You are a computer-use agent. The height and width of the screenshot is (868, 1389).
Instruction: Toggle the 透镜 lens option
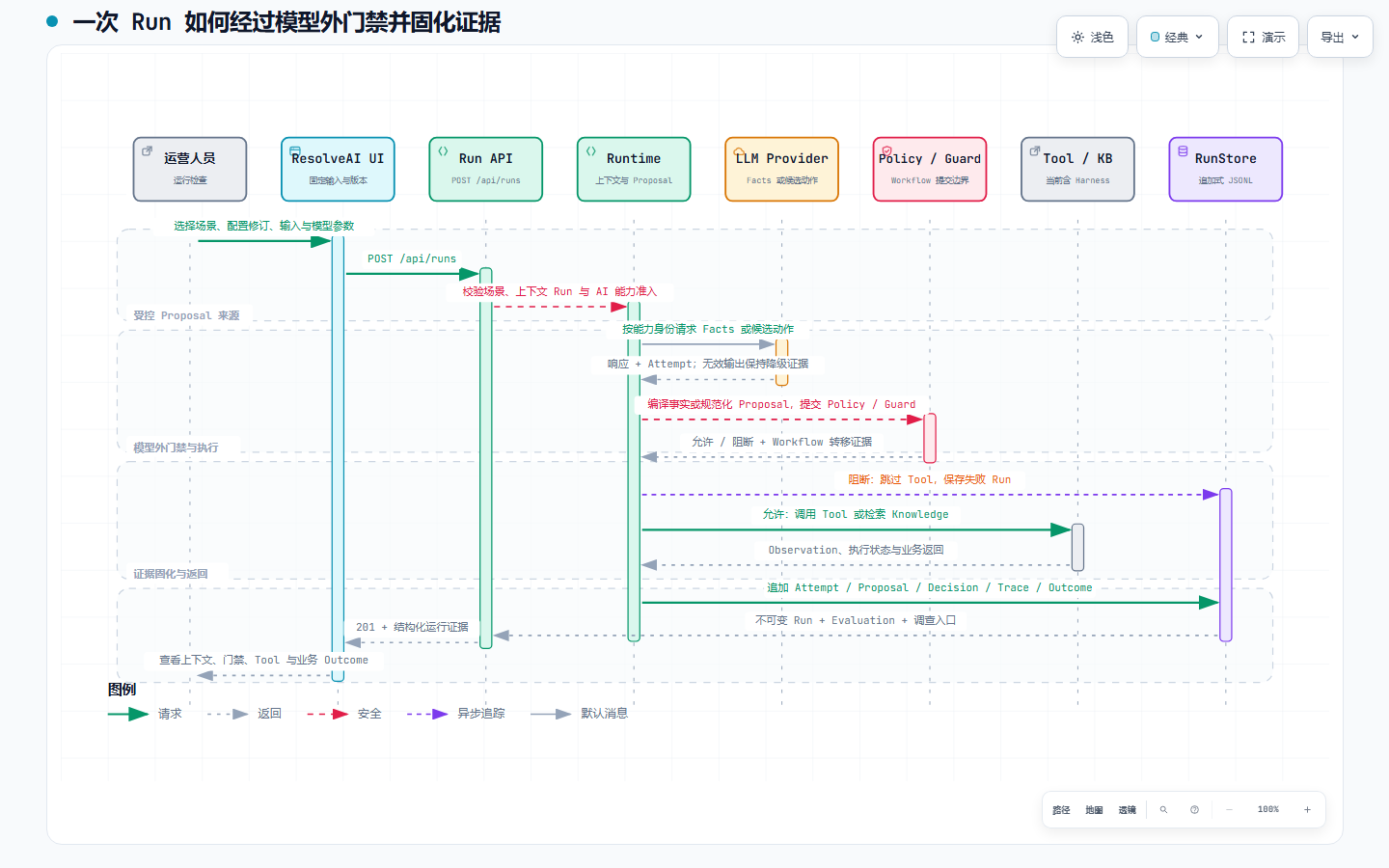(x=1127, y=810)
